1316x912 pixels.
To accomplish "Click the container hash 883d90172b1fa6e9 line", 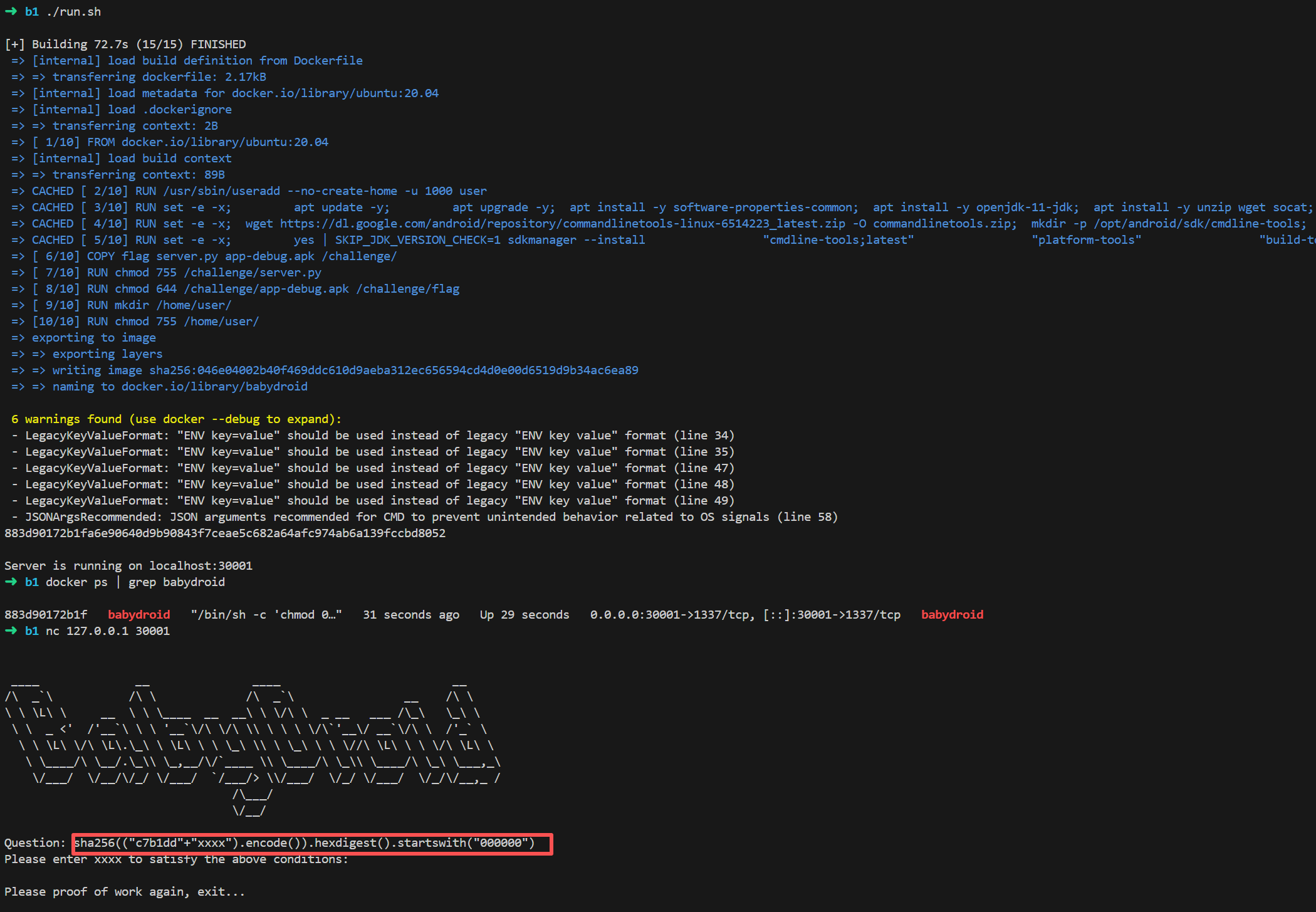I will [224, 533].
